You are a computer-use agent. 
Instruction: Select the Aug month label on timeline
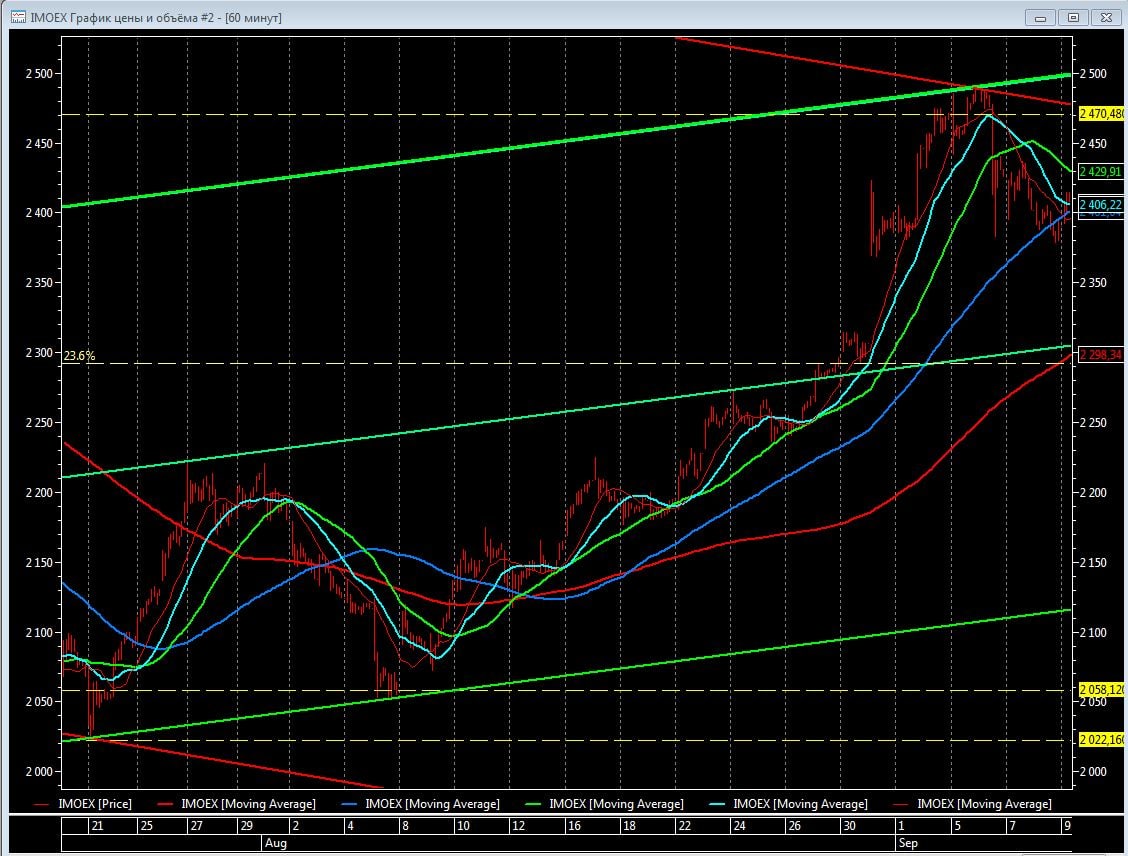pyautogui.click(x=273, y=843)
